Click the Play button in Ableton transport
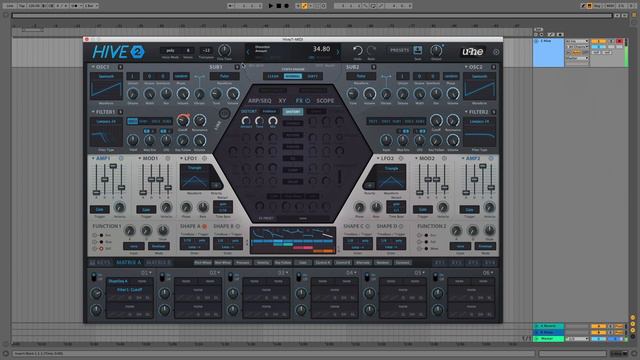 271,6
